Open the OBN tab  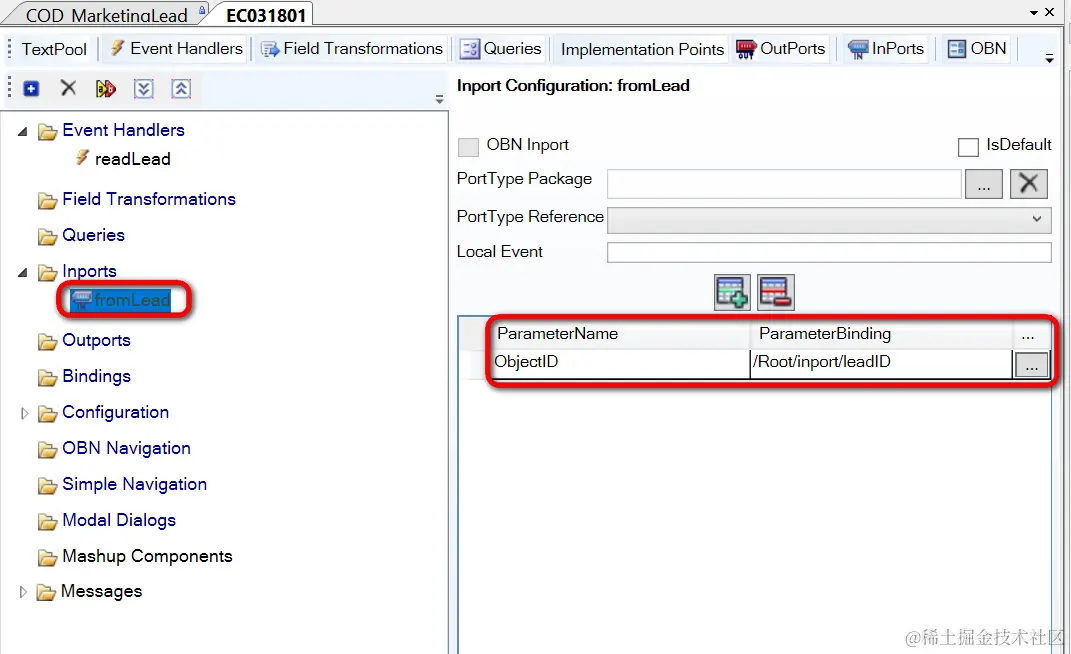[x=977, y=49]
